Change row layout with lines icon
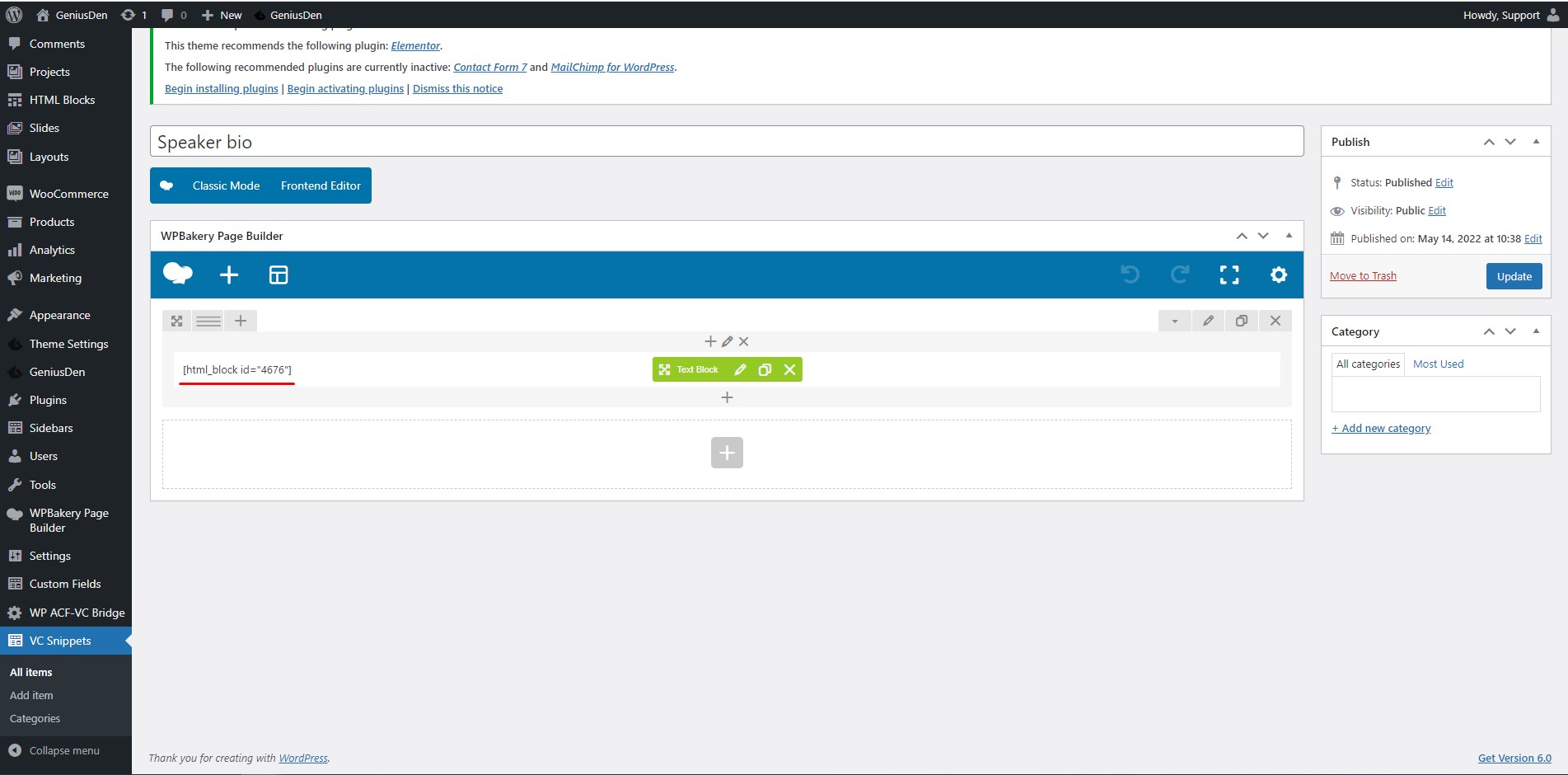 (208, 321)
